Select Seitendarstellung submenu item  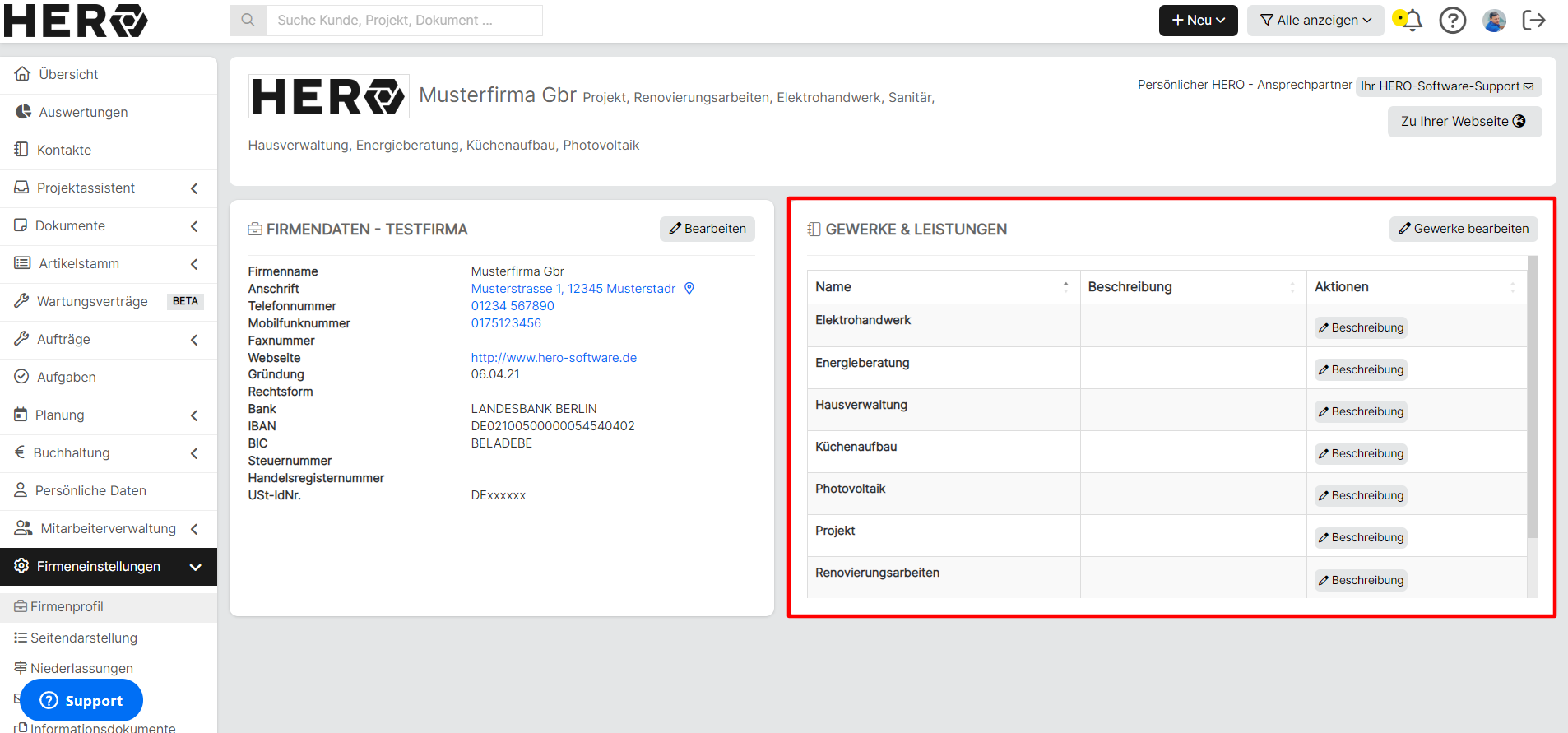(x=109, y=638)
